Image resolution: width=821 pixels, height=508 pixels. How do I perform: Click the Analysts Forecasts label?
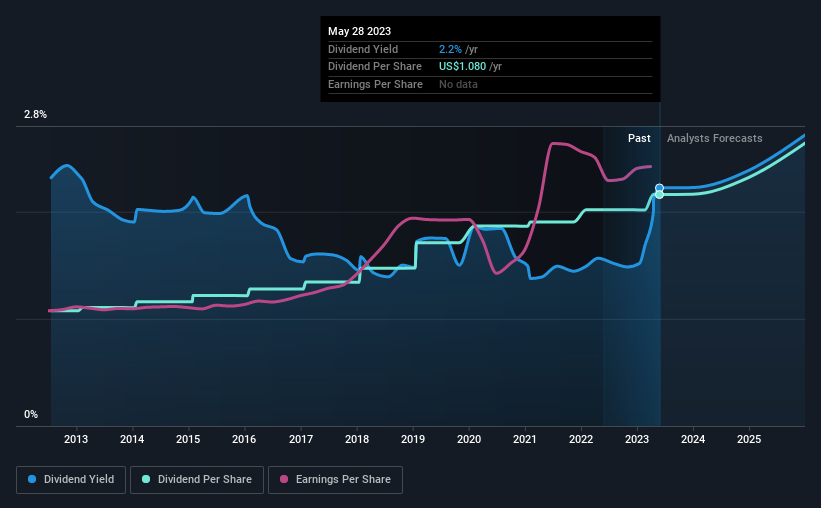715,138
